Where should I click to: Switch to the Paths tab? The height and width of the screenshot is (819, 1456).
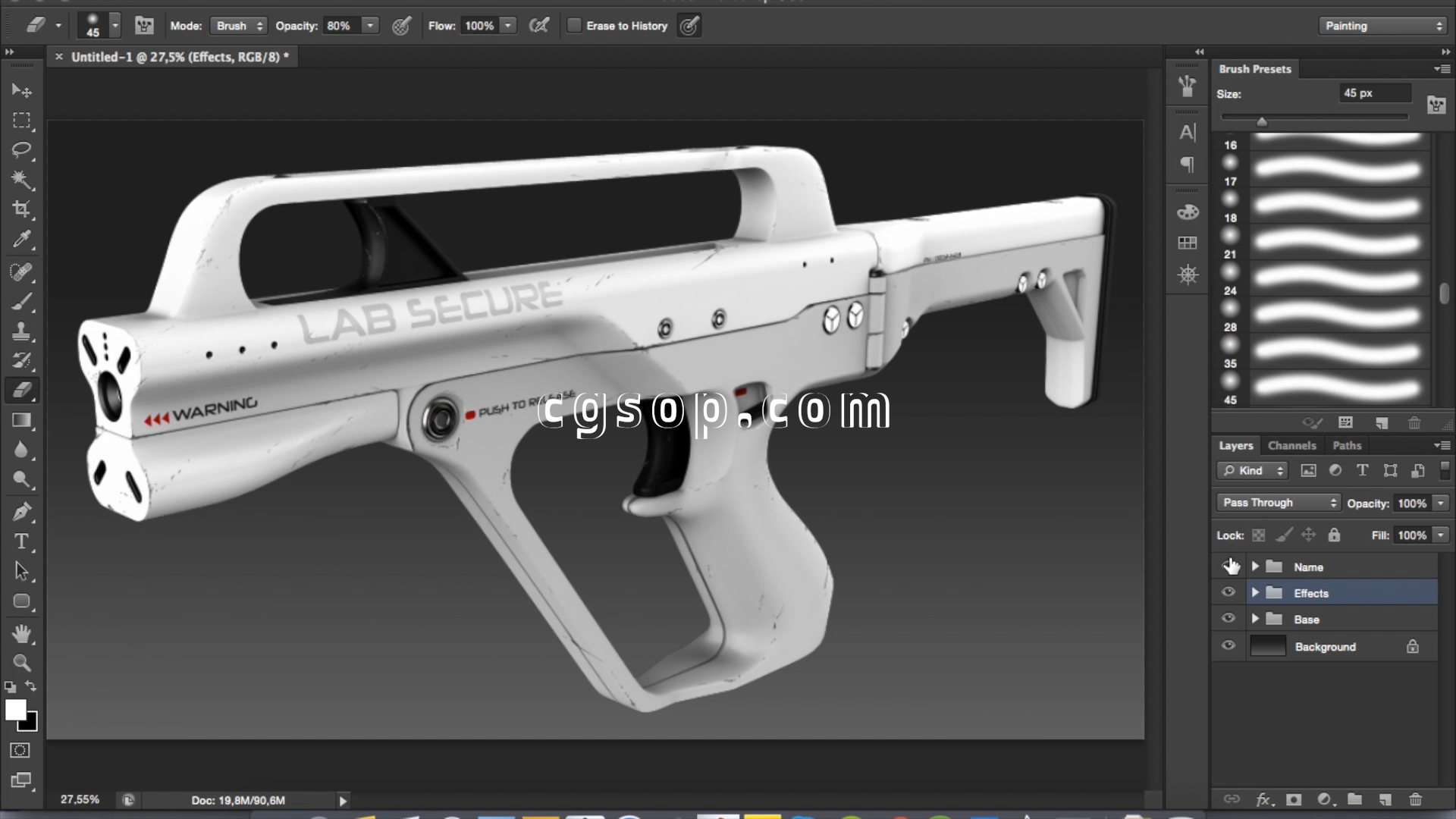pos(1347,446)
